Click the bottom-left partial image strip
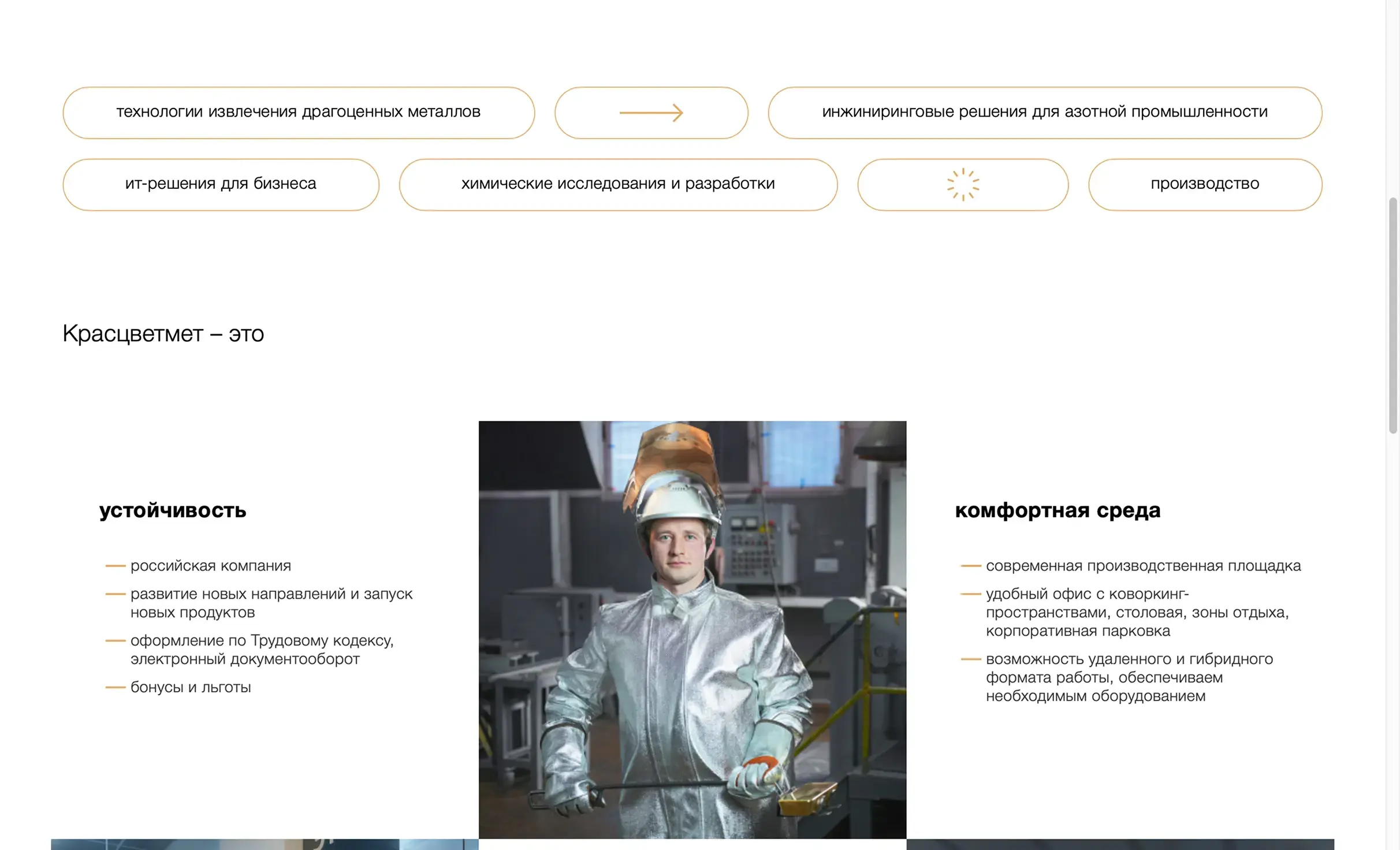1400x850 pixels. [265, 844]
